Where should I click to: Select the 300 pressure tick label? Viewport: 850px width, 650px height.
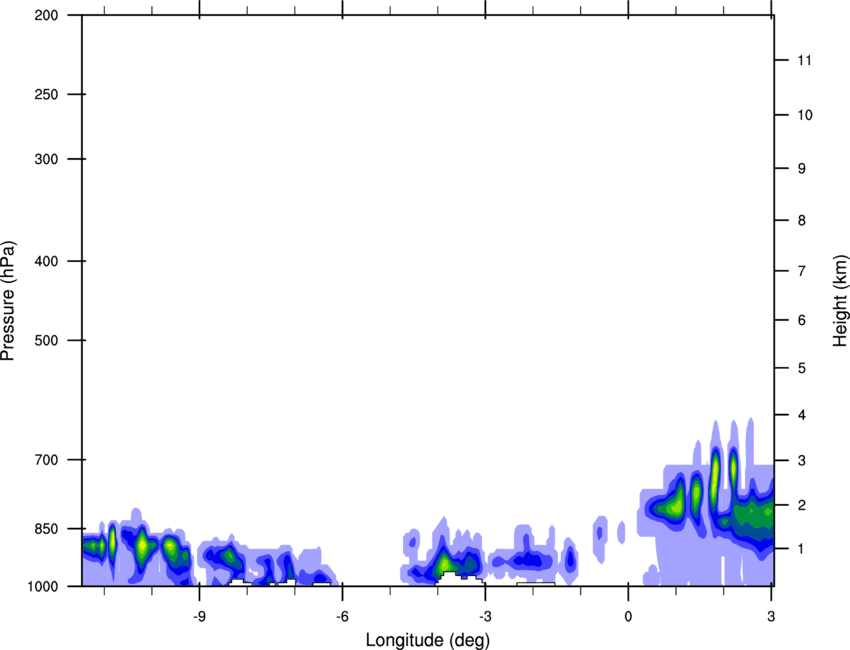(47, 159)
